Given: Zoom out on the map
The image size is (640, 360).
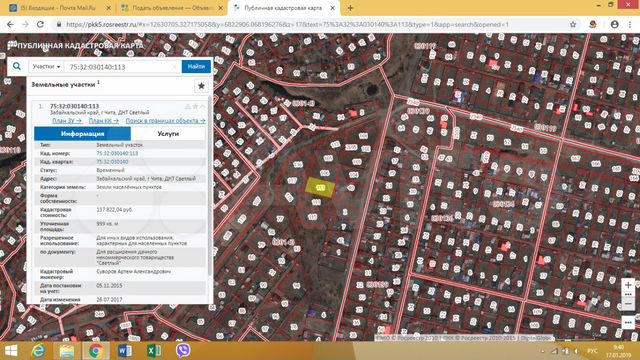Looking at the screenshot, I should click(628, 304).
